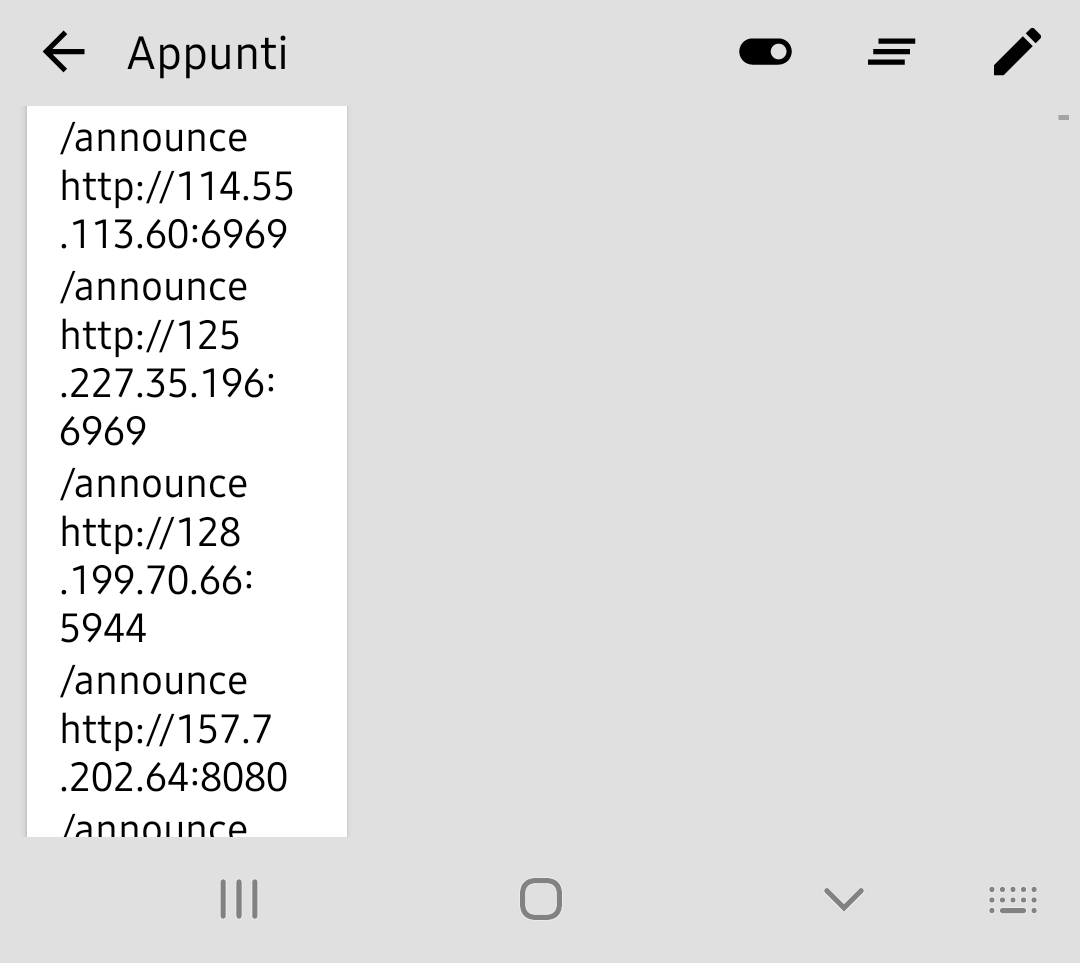Collapse the panel via the navigation bar chevron
This screenshot has height=963, width=1080.
[x=842, y=899]
